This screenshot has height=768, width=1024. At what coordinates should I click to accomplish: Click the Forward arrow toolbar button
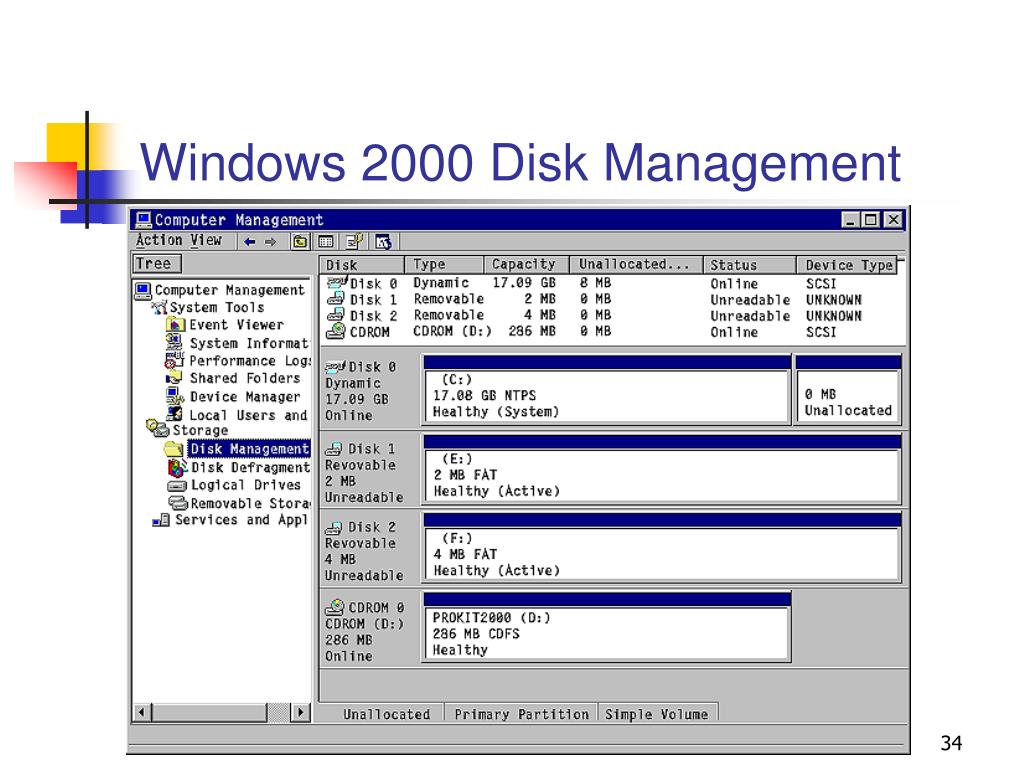coord(270,242)
